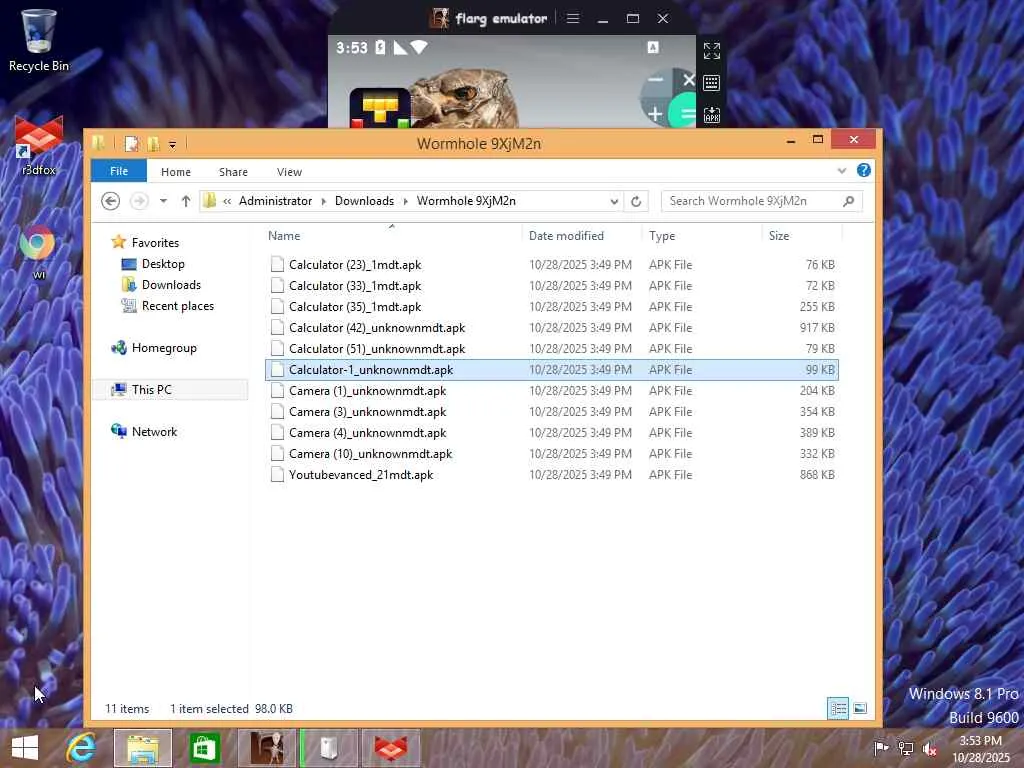Select Calculator (33)_1mdt.apk file

(552, 285)
